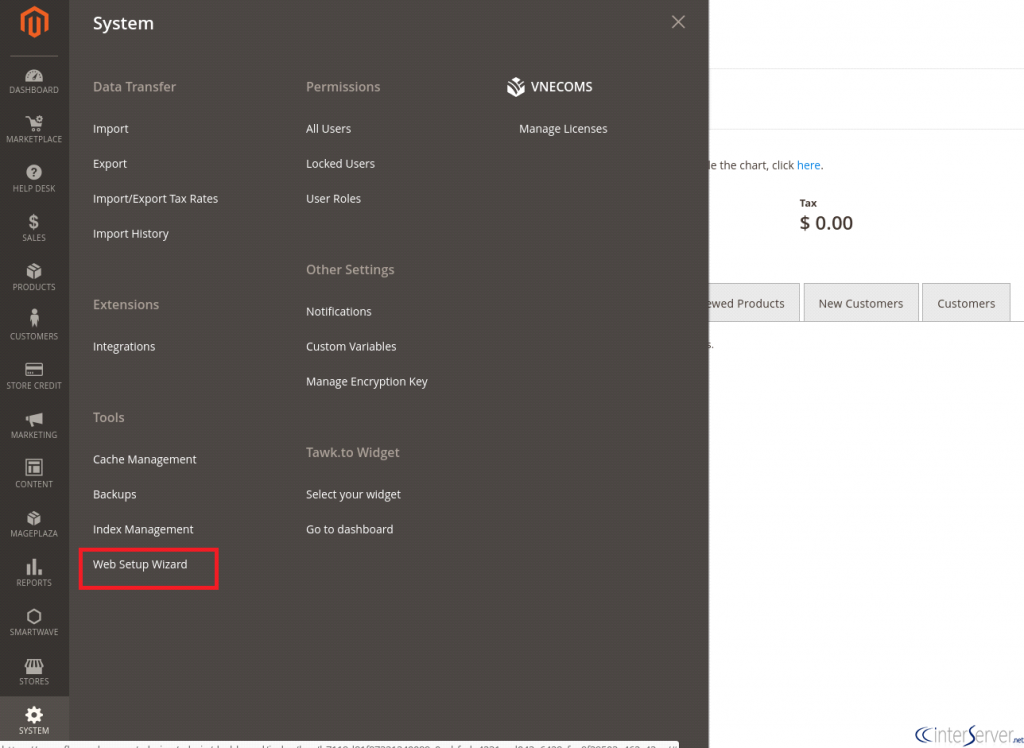
Task: Open Notifications under Other Settings
Action: click(338, 312)
